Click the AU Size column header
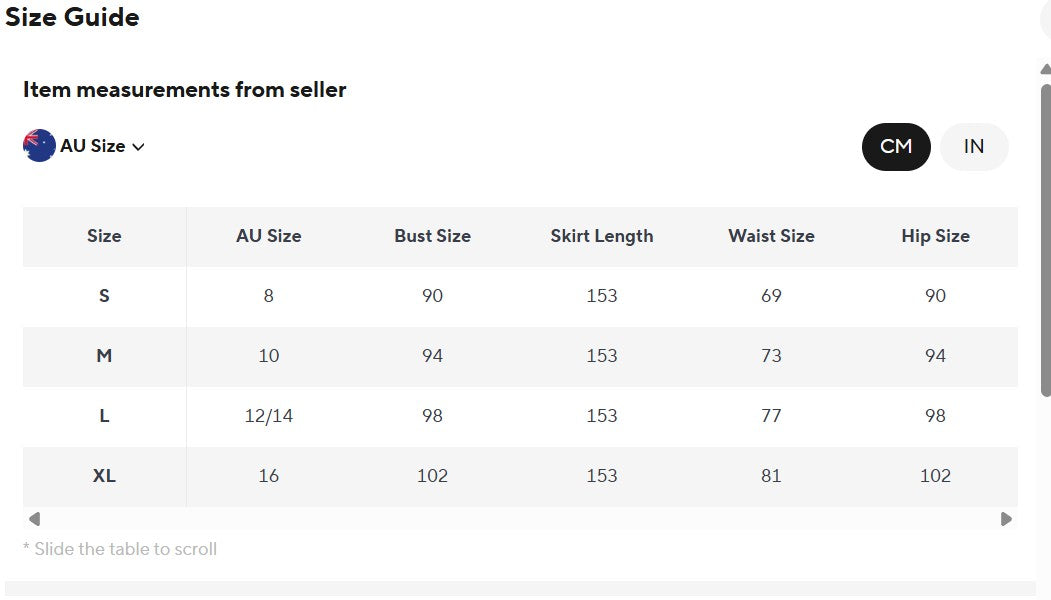The width and height of the screenshot is (1051, 600). [x=269, y=236]
